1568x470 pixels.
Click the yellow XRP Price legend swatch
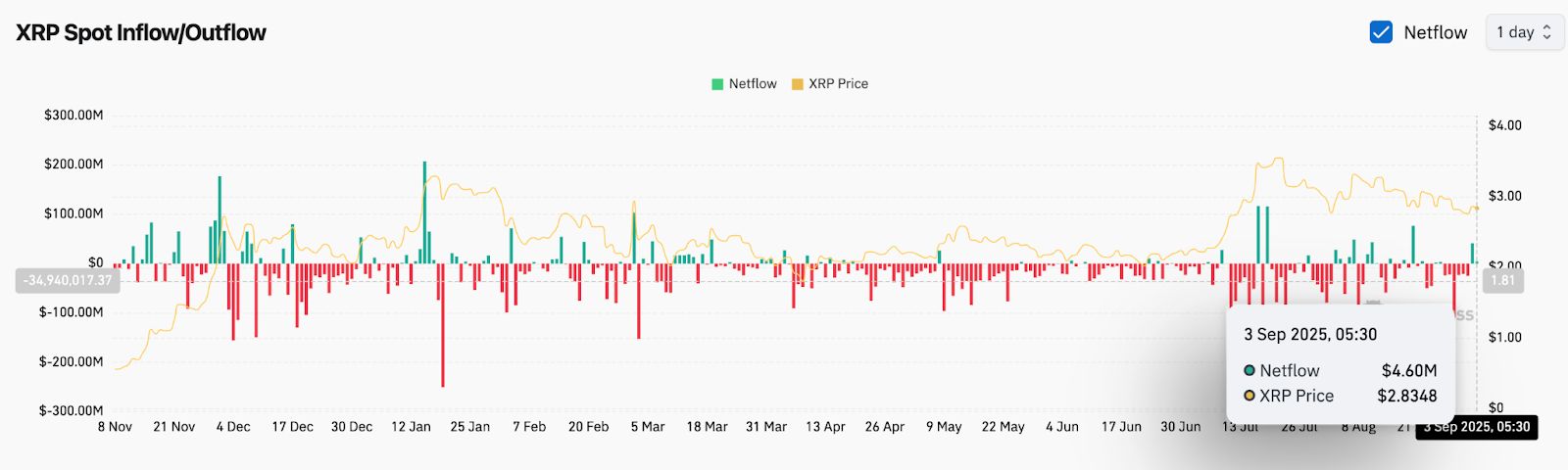[798, 84]
